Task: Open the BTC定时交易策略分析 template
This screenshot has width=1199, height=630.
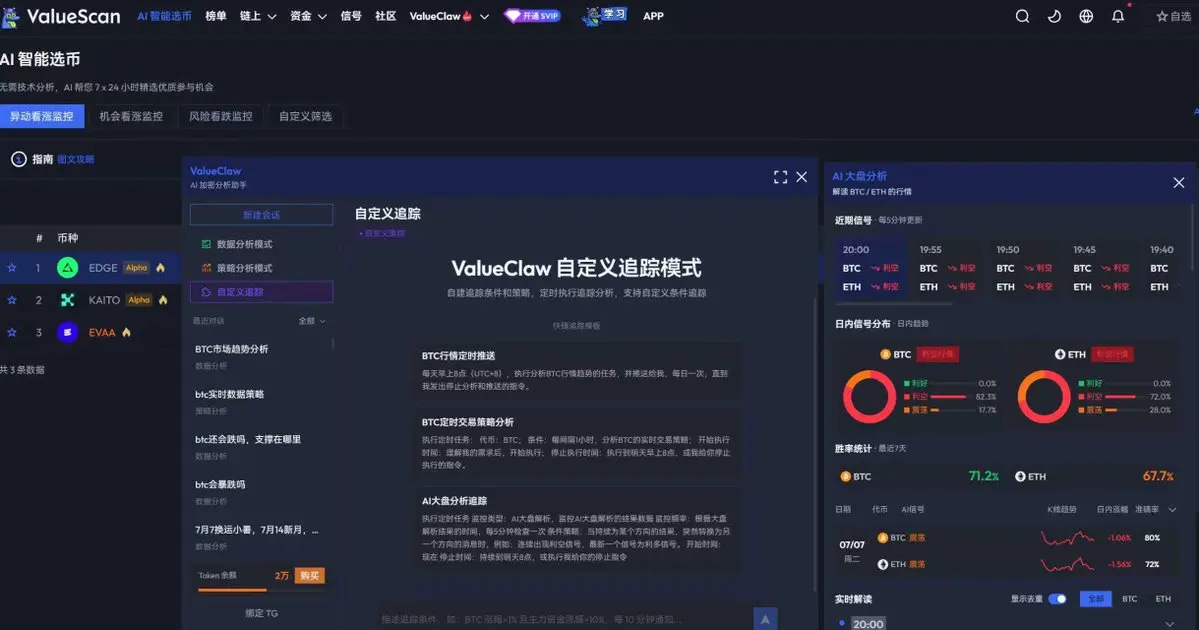Action: tap(577, 443)
